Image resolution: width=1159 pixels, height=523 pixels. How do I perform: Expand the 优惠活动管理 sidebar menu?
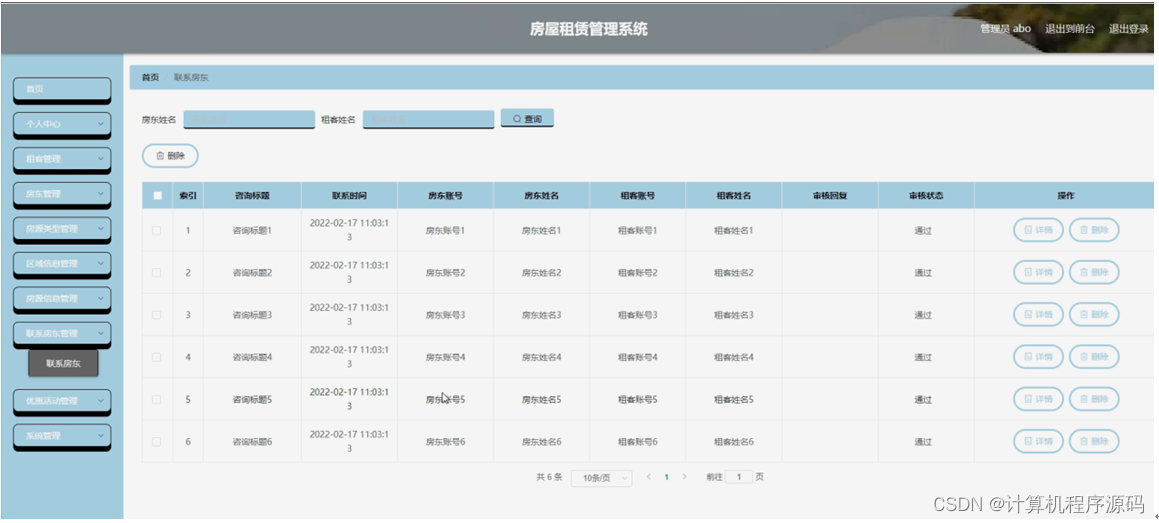click(x=62, y=401)
